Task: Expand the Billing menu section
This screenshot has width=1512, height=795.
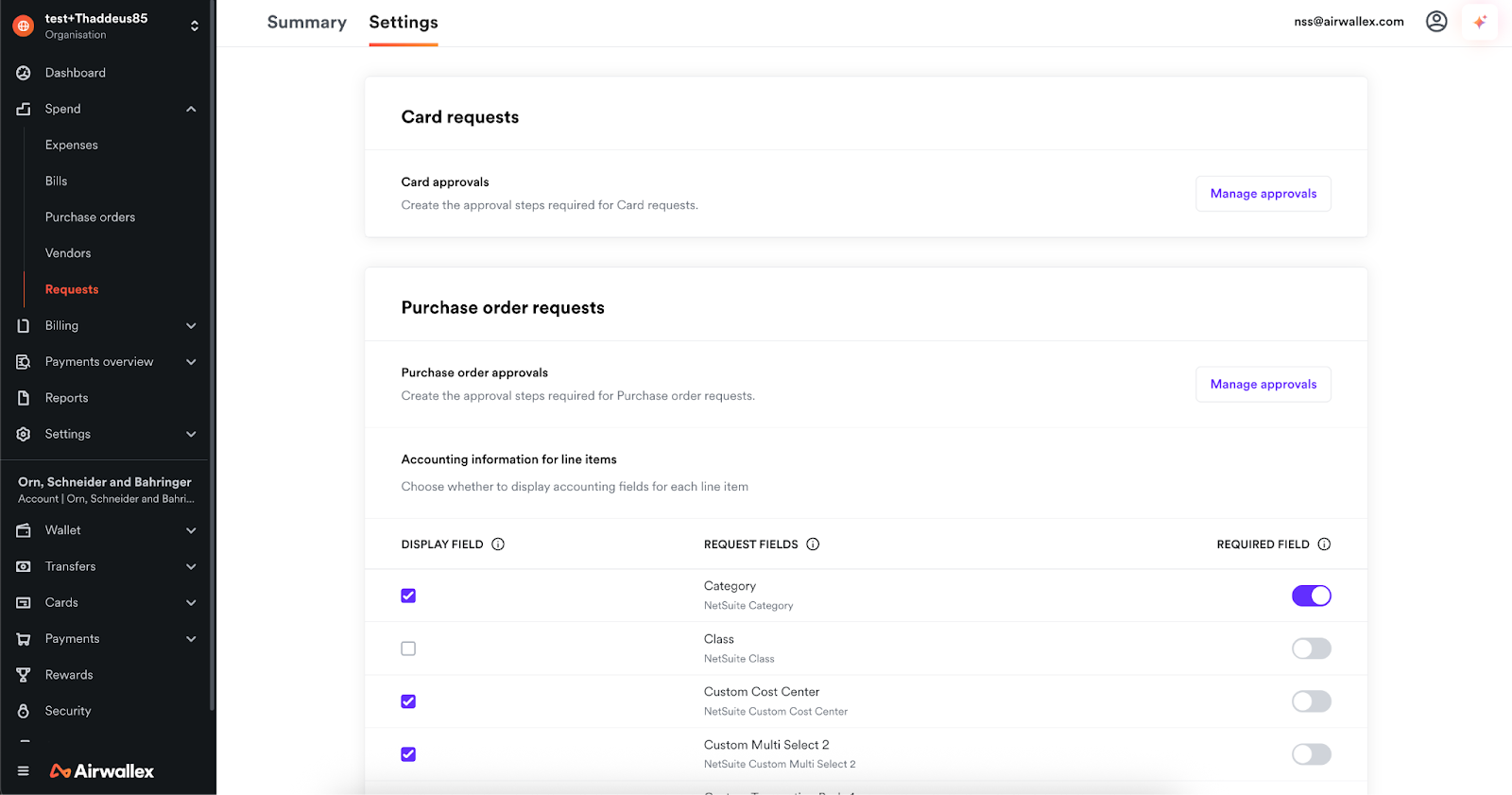Action: click(x=191, y=326)
